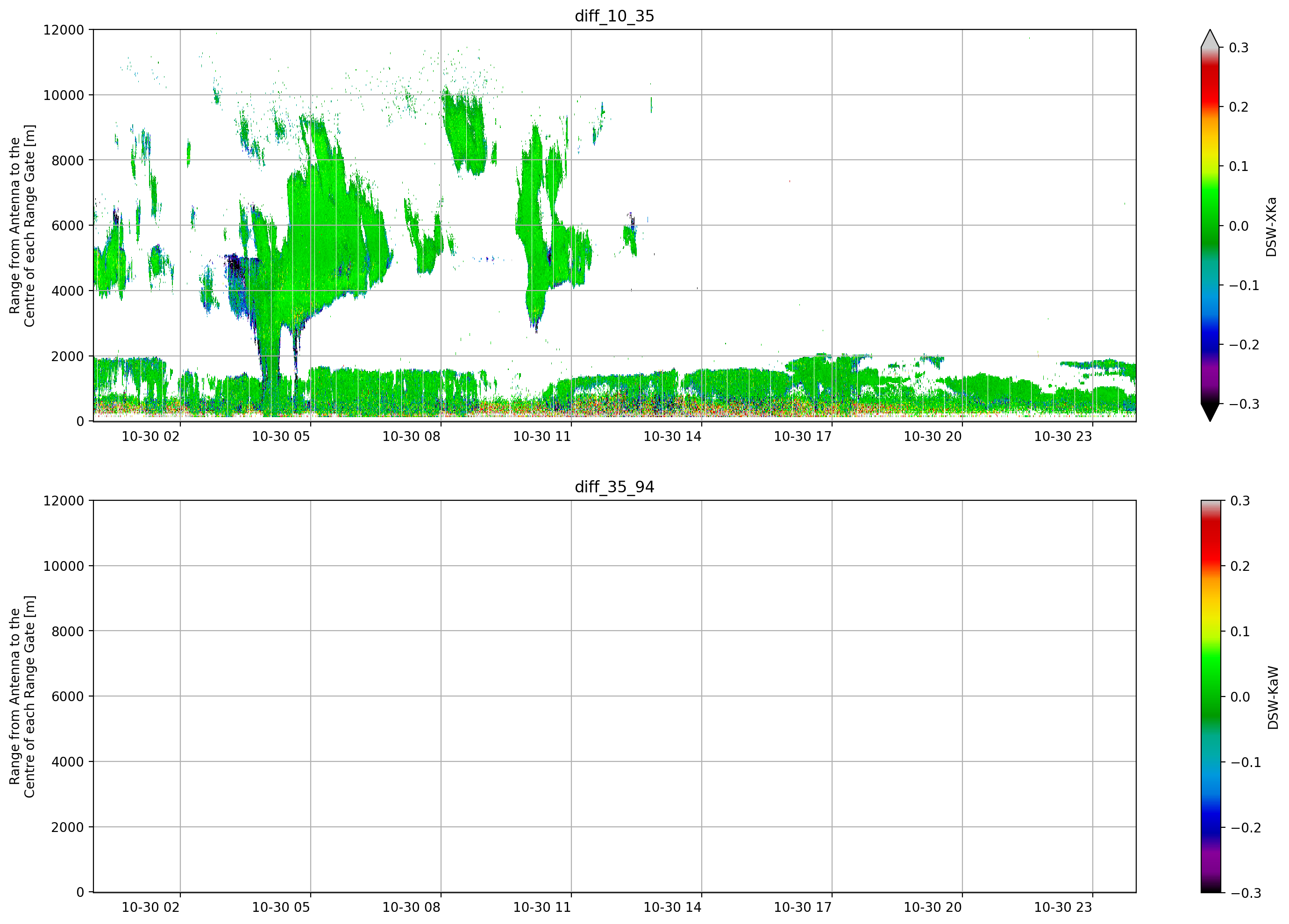Image resolution: width=1289 pixels, height=924 pixels.
Task: Click 12000 y-tick in diff_35_94 plot
Action: [64, 501]
